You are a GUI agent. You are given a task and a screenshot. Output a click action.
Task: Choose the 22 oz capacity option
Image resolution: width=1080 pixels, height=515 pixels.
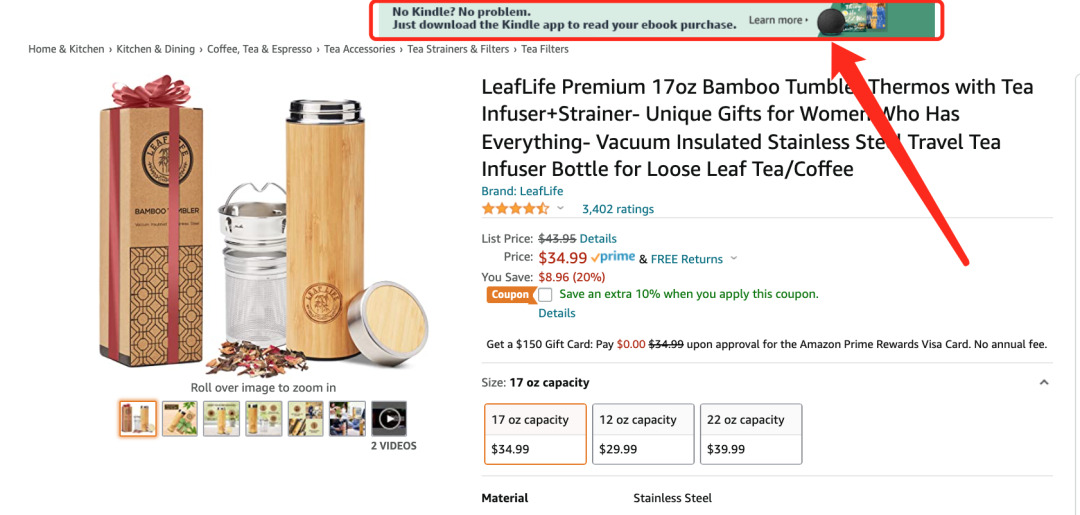coord(750,434)
